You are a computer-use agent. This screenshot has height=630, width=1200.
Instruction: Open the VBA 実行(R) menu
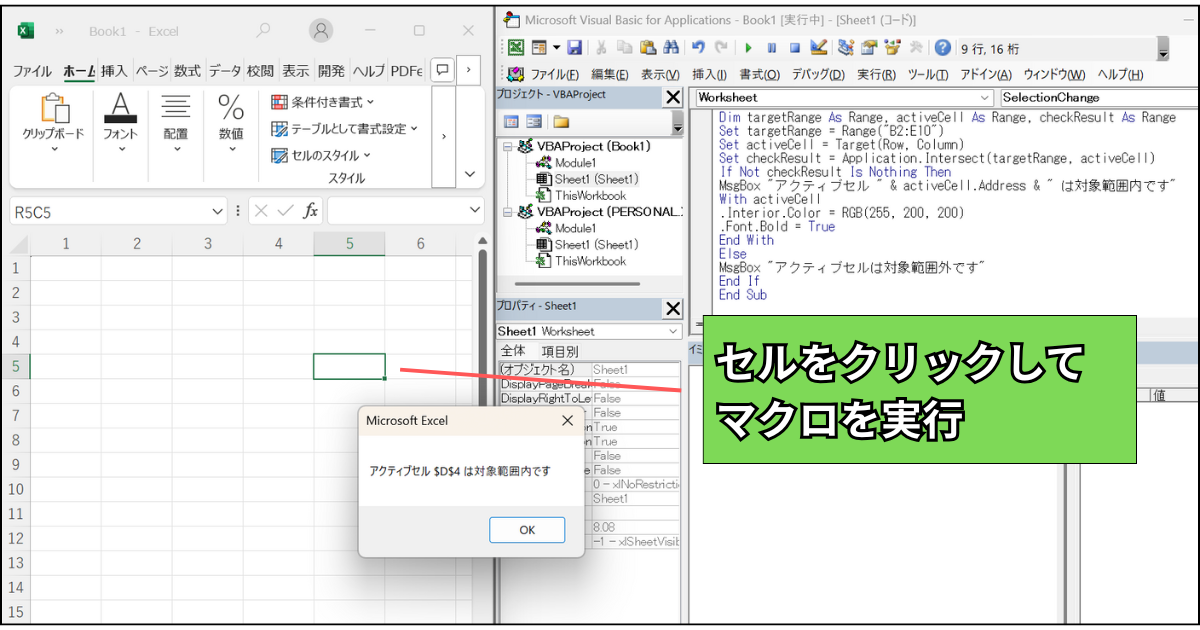876,74
